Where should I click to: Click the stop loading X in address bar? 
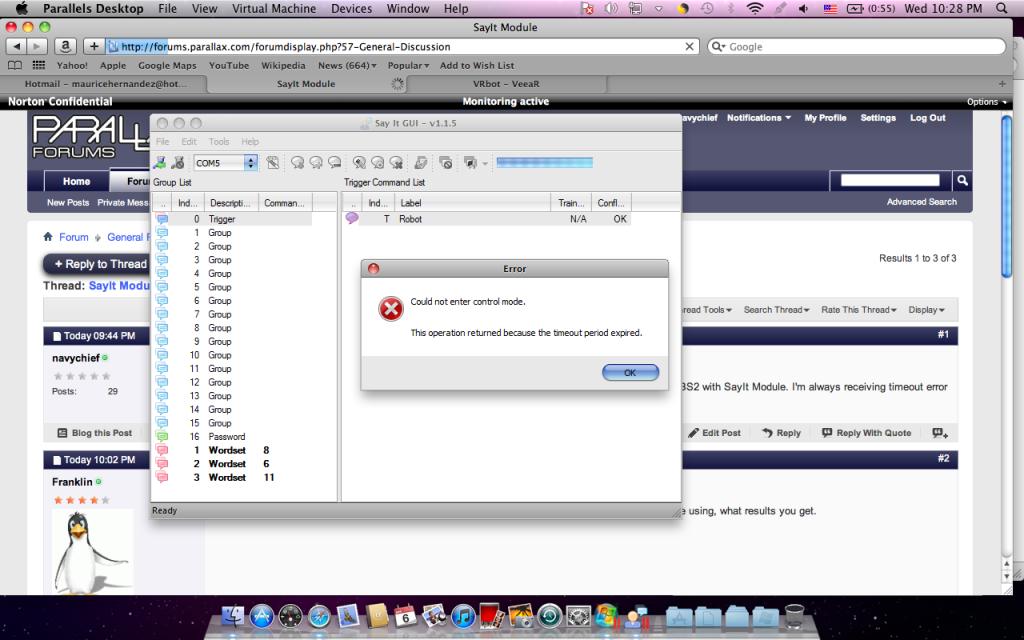(689, 47)
